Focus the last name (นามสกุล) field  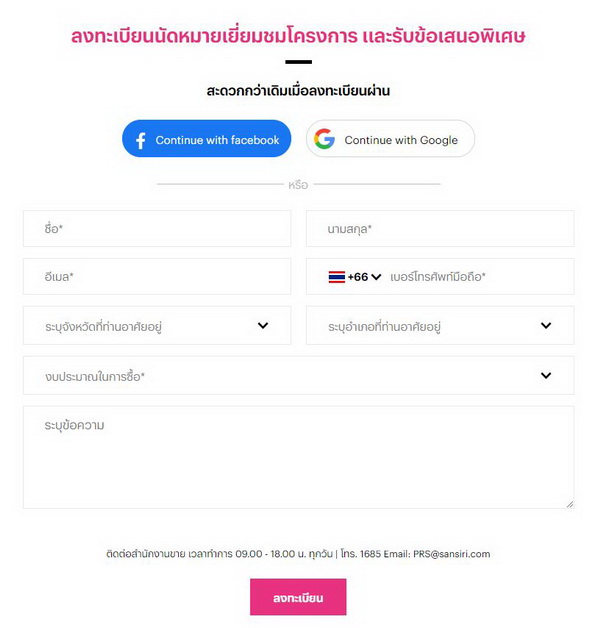point(440,229)
